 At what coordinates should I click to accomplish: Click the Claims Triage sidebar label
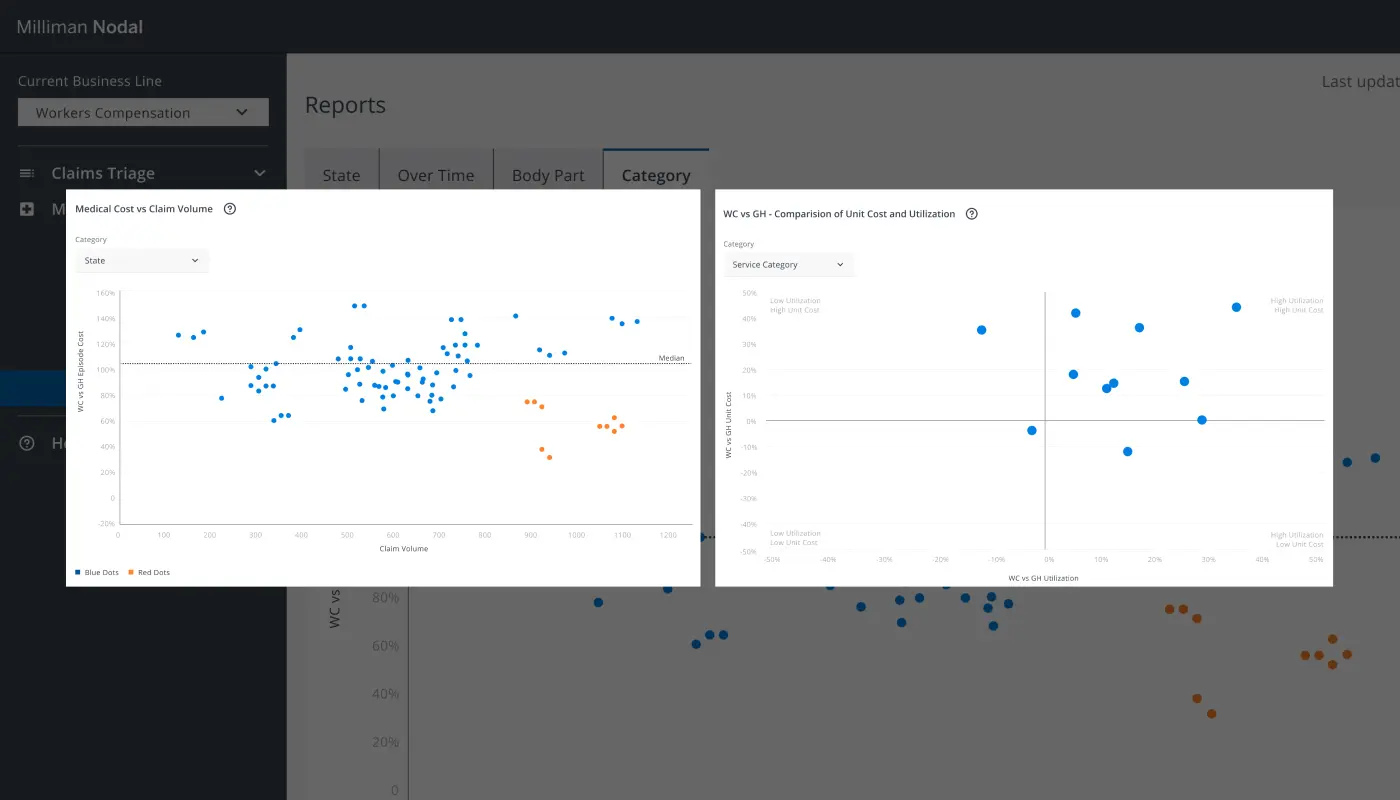pos(103,174)
